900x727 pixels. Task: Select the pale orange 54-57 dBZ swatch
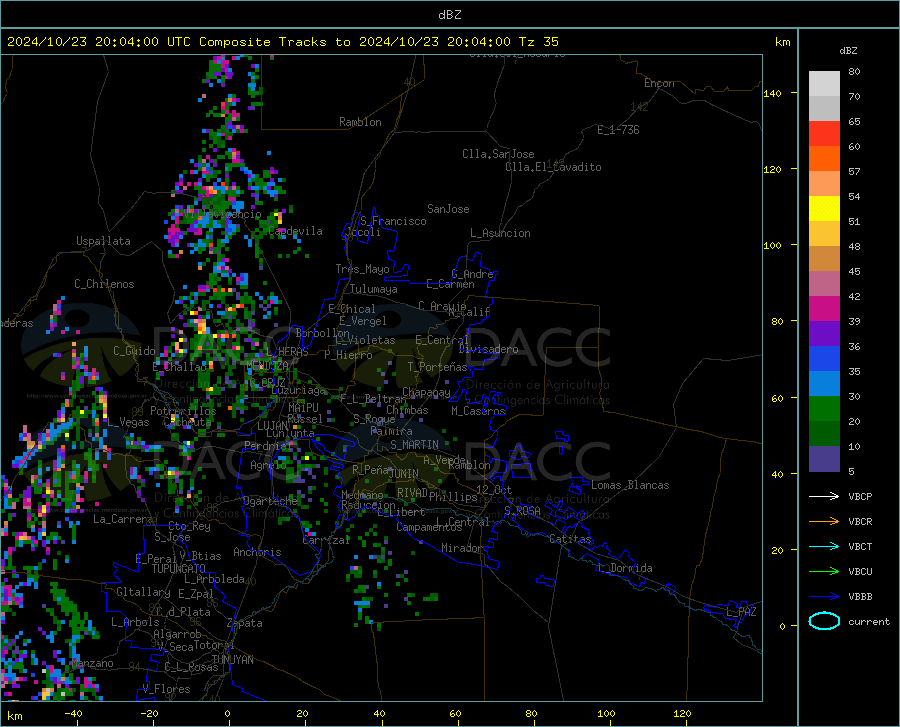[x=824, y=184]
